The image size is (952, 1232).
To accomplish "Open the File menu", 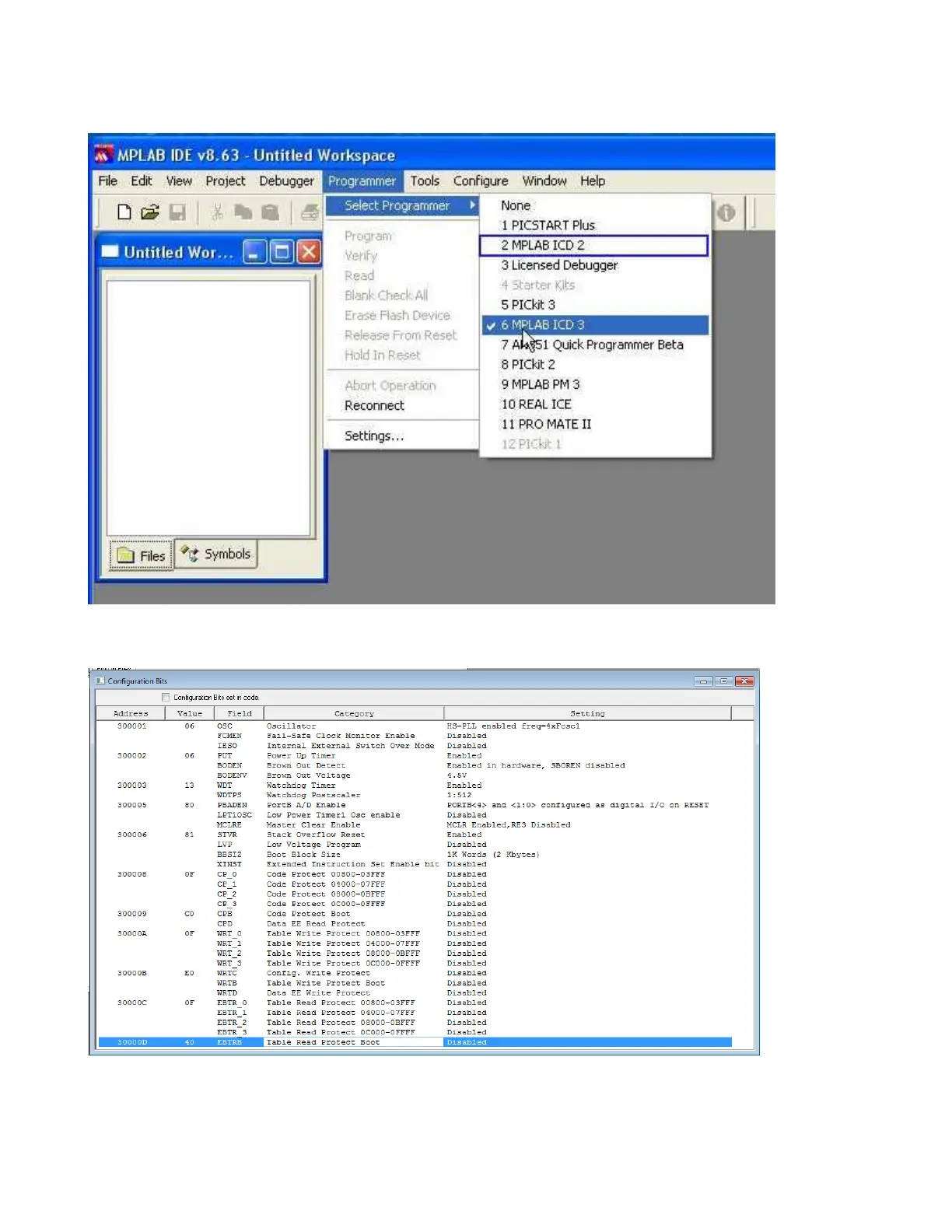I will point(108,180).
